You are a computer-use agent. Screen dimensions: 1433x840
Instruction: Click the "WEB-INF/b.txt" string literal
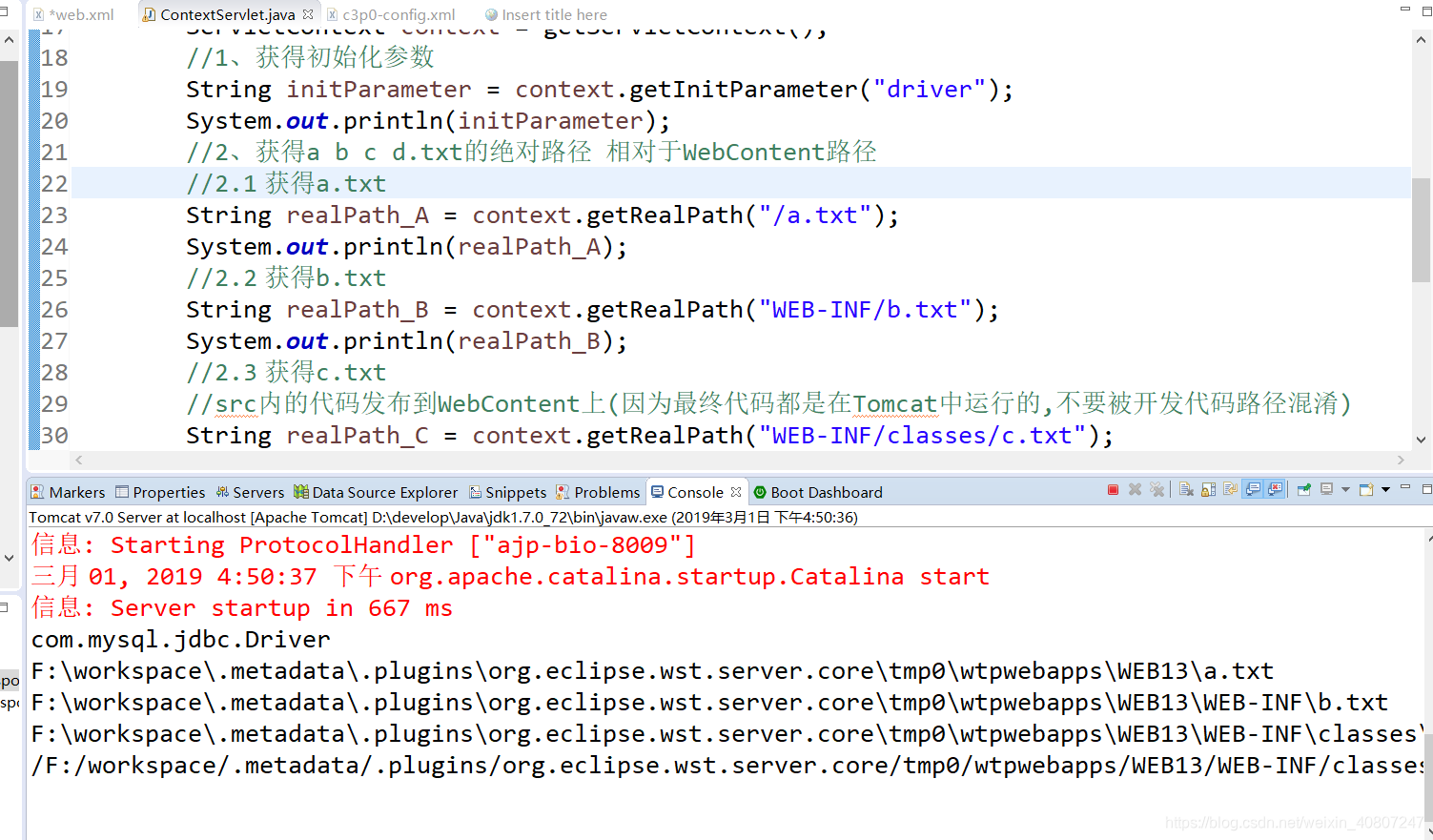(865, 309)
